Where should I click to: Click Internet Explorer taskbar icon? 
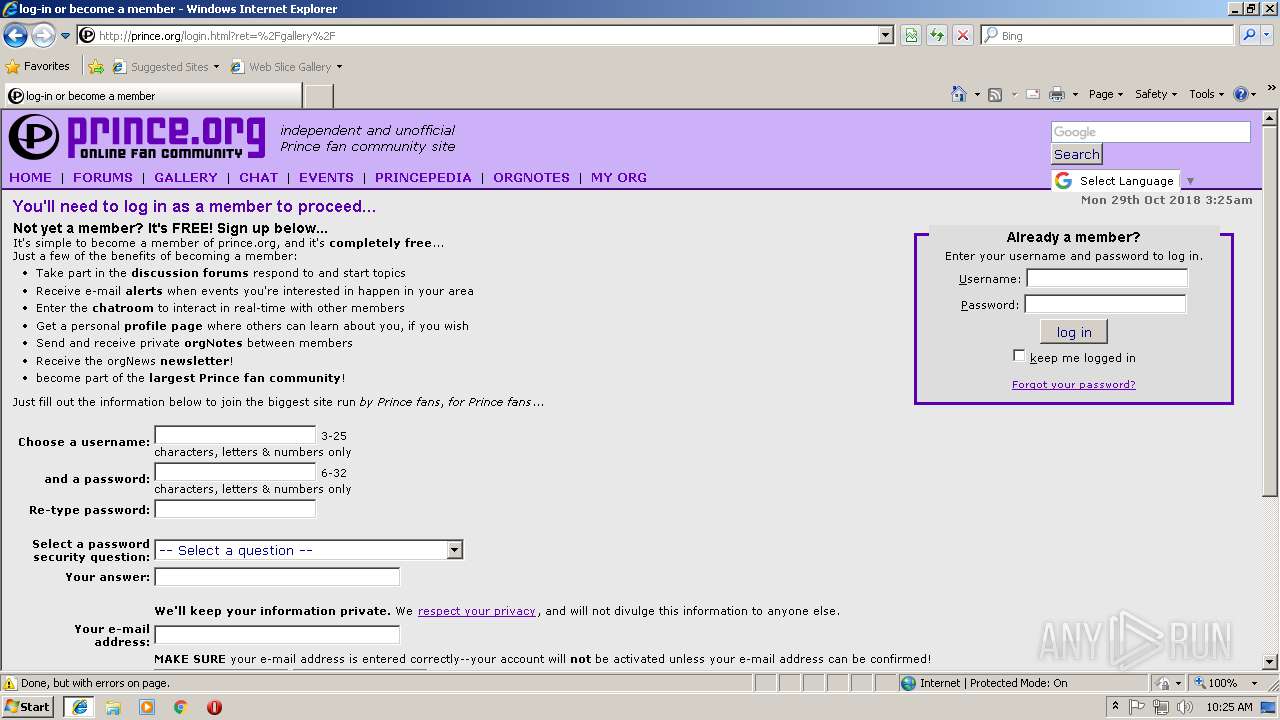79,706
